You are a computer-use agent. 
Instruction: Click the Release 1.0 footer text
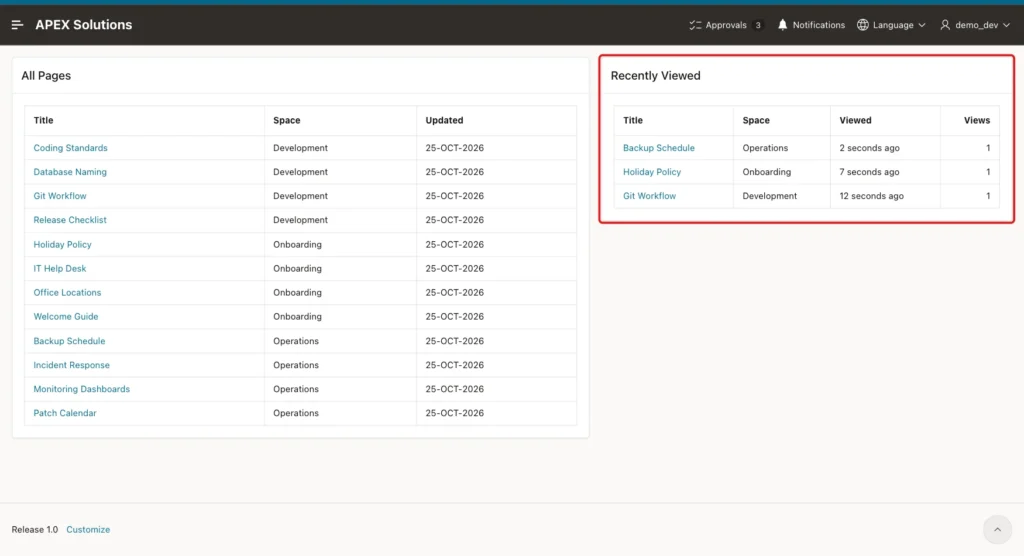tap(35, 530)
